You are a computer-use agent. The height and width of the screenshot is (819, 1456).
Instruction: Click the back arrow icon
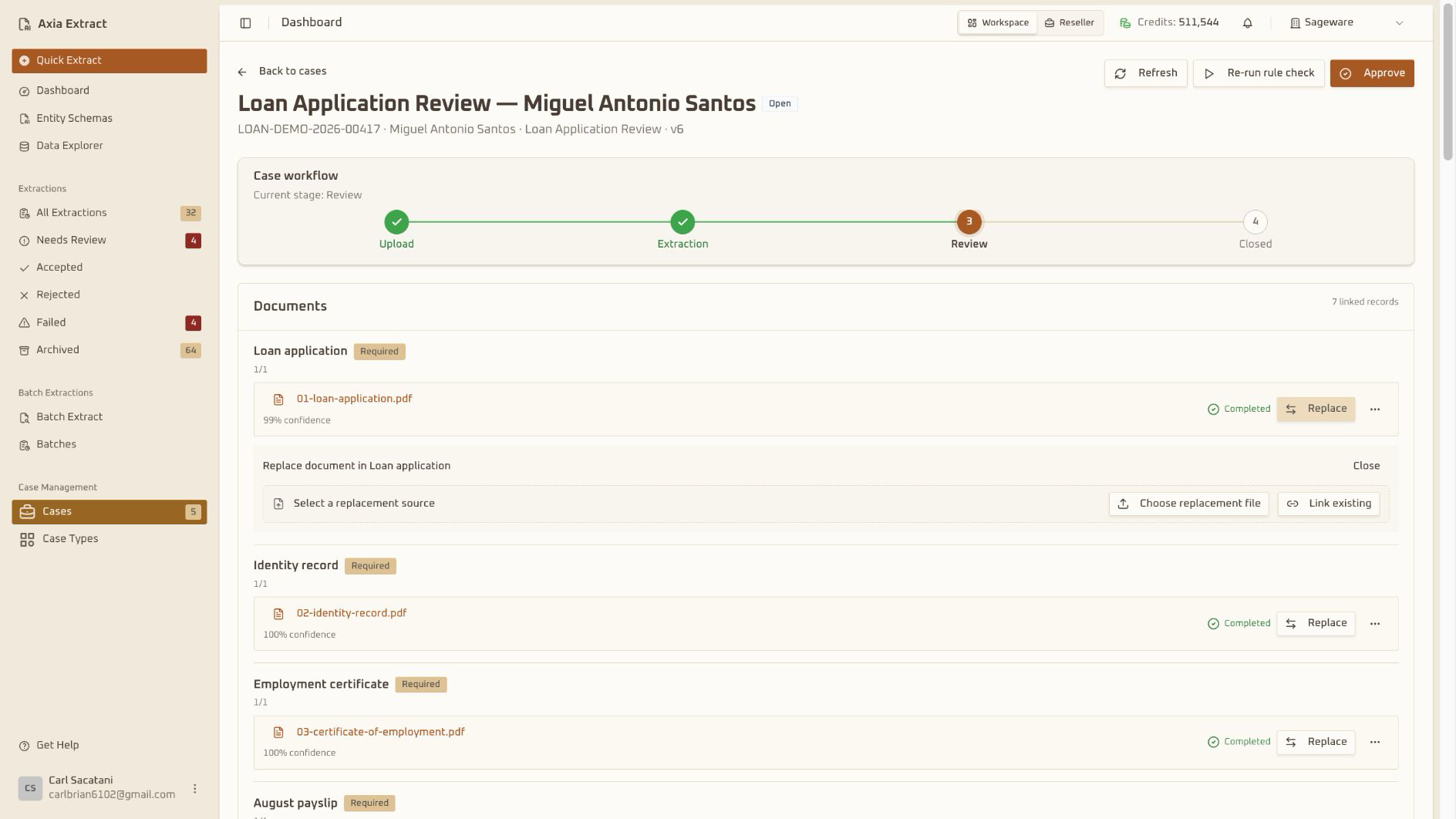tap(242, 72)
